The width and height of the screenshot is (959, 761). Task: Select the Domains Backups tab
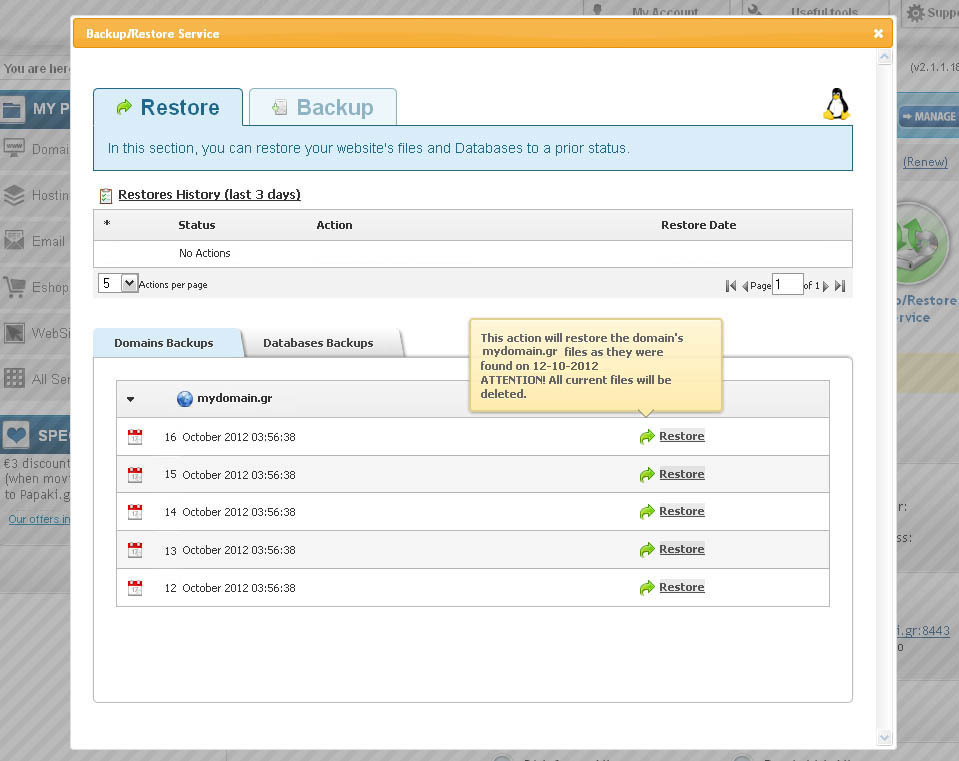[164, 343]
